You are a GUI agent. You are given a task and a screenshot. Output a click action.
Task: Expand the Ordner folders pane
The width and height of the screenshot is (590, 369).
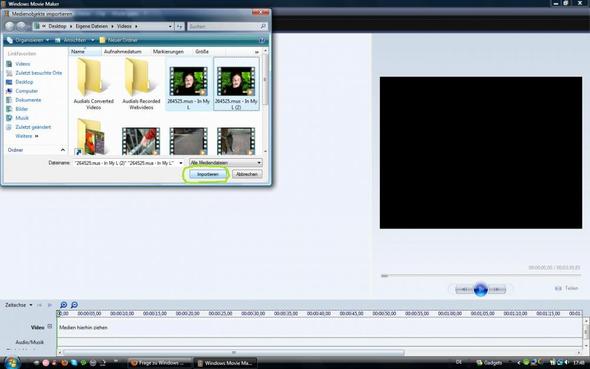[x=63, y=150]
